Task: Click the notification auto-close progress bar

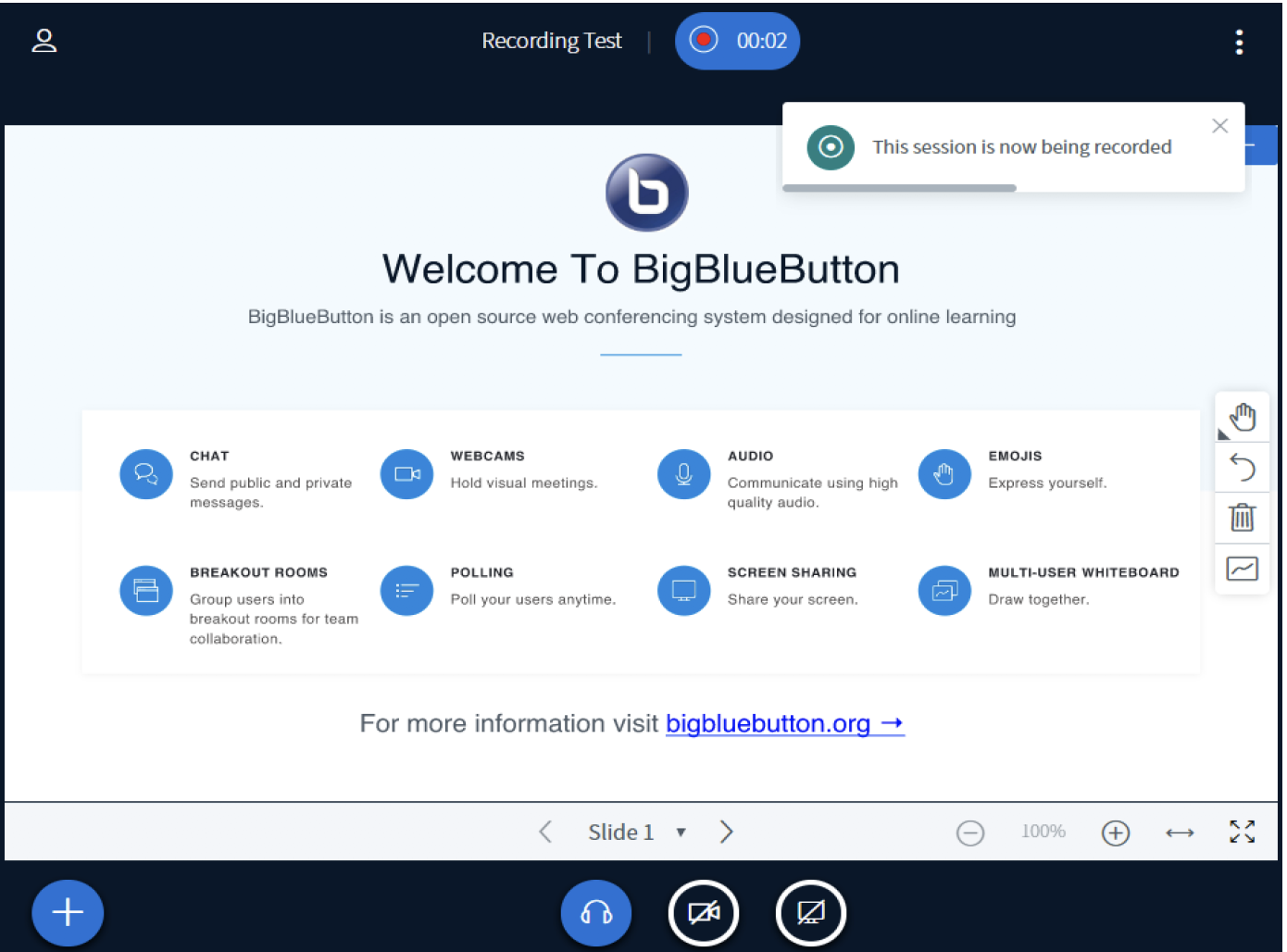Action: coord(899,188)
